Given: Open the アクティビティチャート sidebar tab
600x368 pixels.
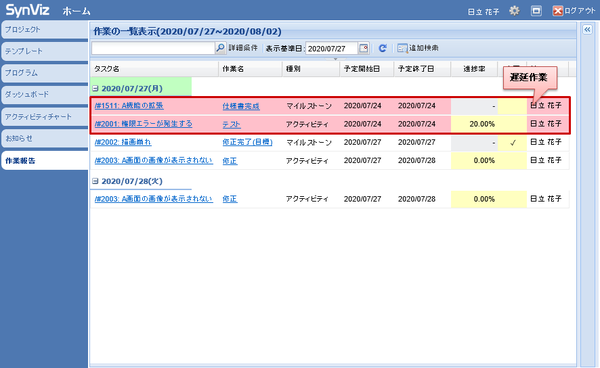Looking at the screenshot, I should point(44,117).
